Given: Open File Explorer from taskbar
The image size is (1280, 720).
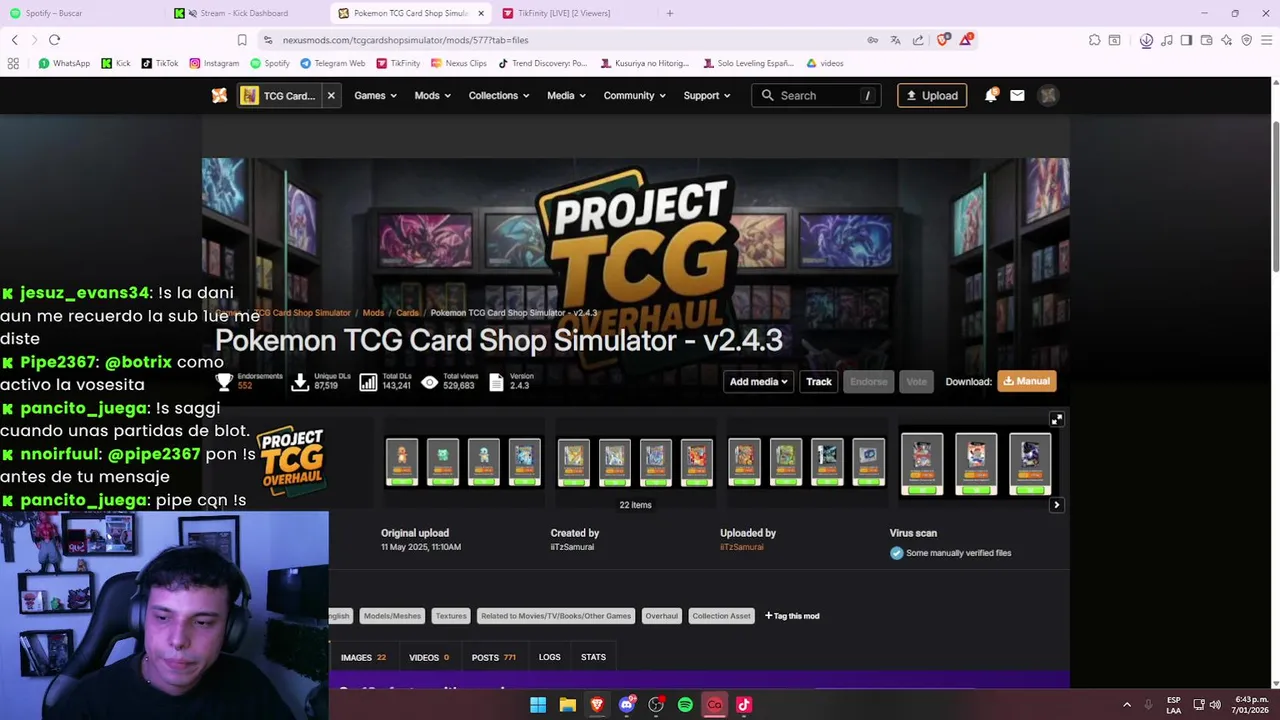Looking at the screenshot, I should pyautogui.click(x=568, y=705).
